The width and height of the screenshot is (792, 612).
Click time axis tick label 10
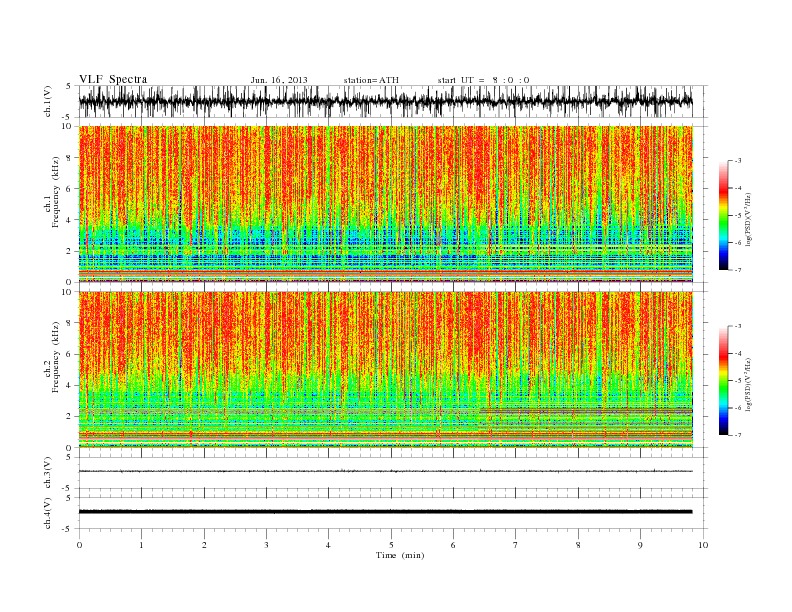703,545
